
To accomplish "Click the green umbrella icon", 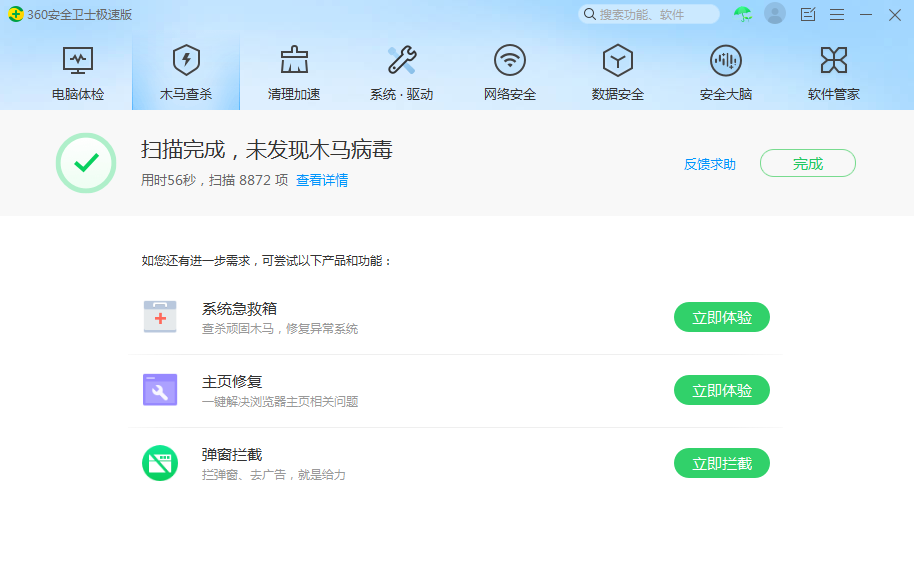I will pyautogui.click(x=743, y=14).
